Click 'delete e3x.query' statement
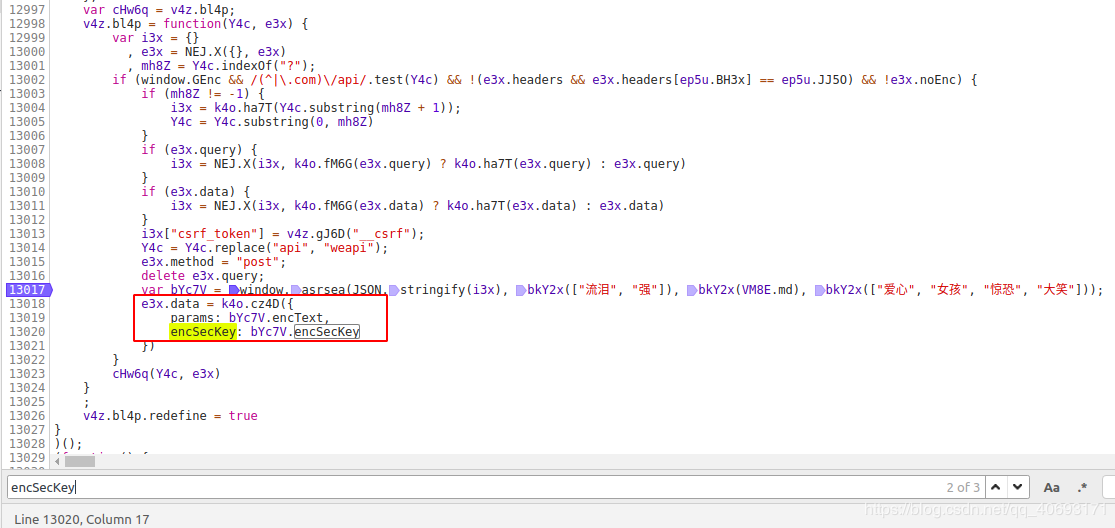This screenshot has width=1115, height=528. tap(203, 276)
